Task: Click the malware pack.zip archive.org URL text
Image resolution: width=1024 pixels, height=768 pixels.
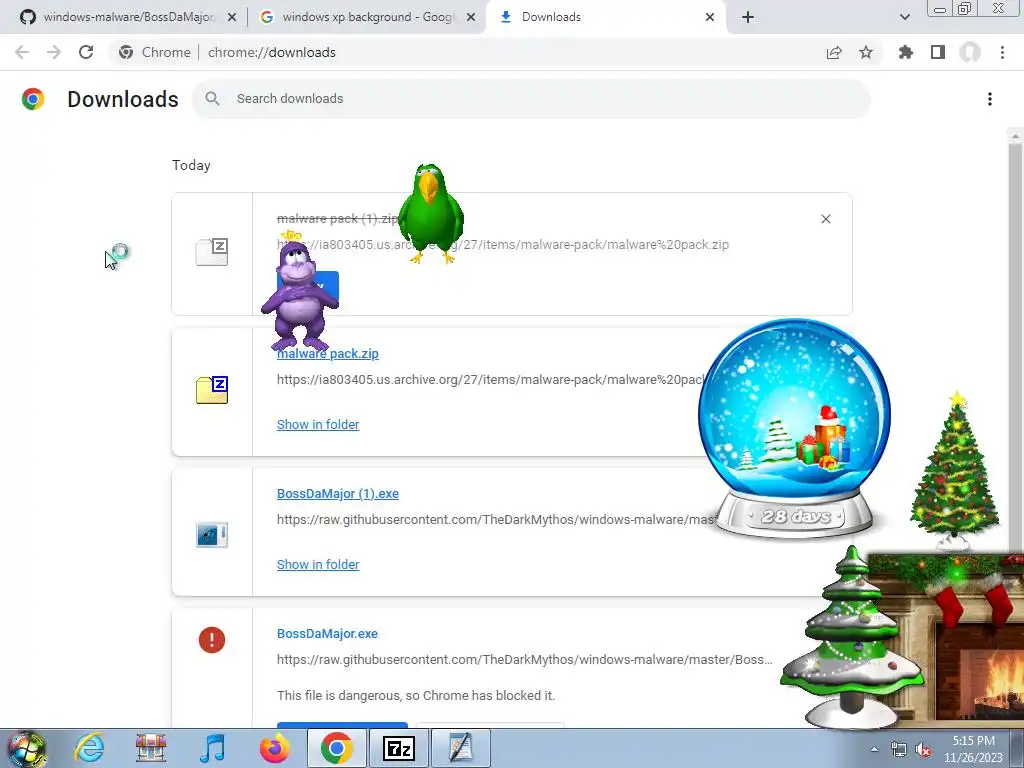Action: [x=490, y=379]
